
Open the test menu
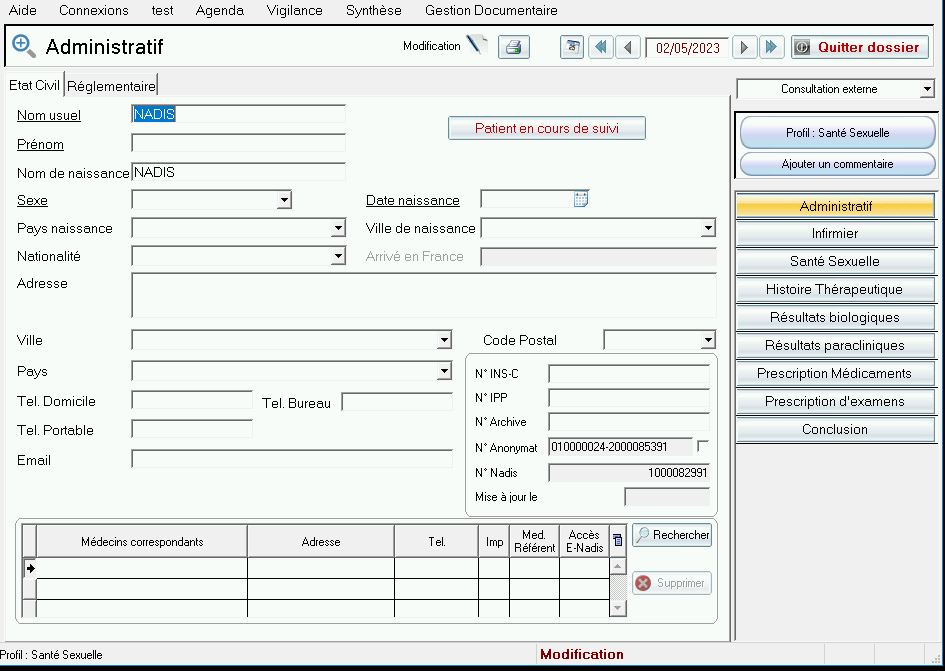[162, 10]
